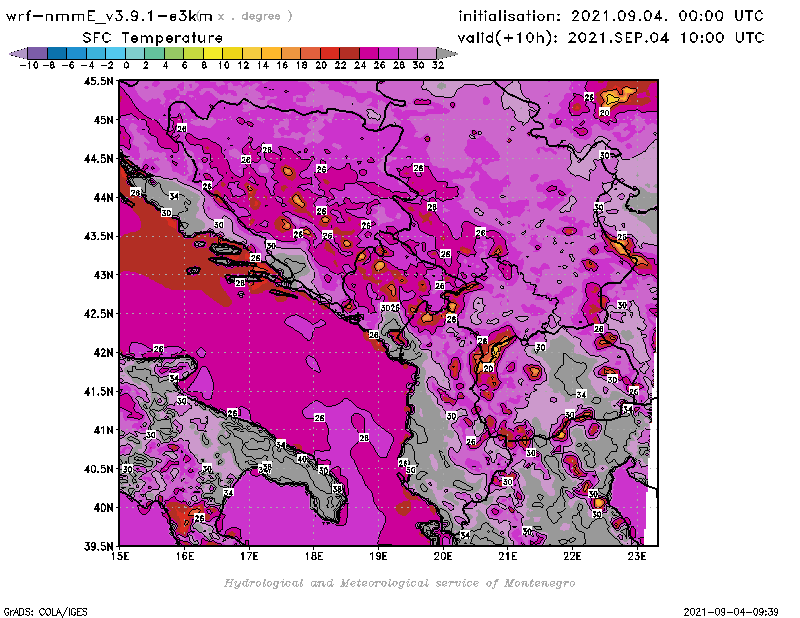
Task: Click the -10 legend tick label
Action: [29, 65]
